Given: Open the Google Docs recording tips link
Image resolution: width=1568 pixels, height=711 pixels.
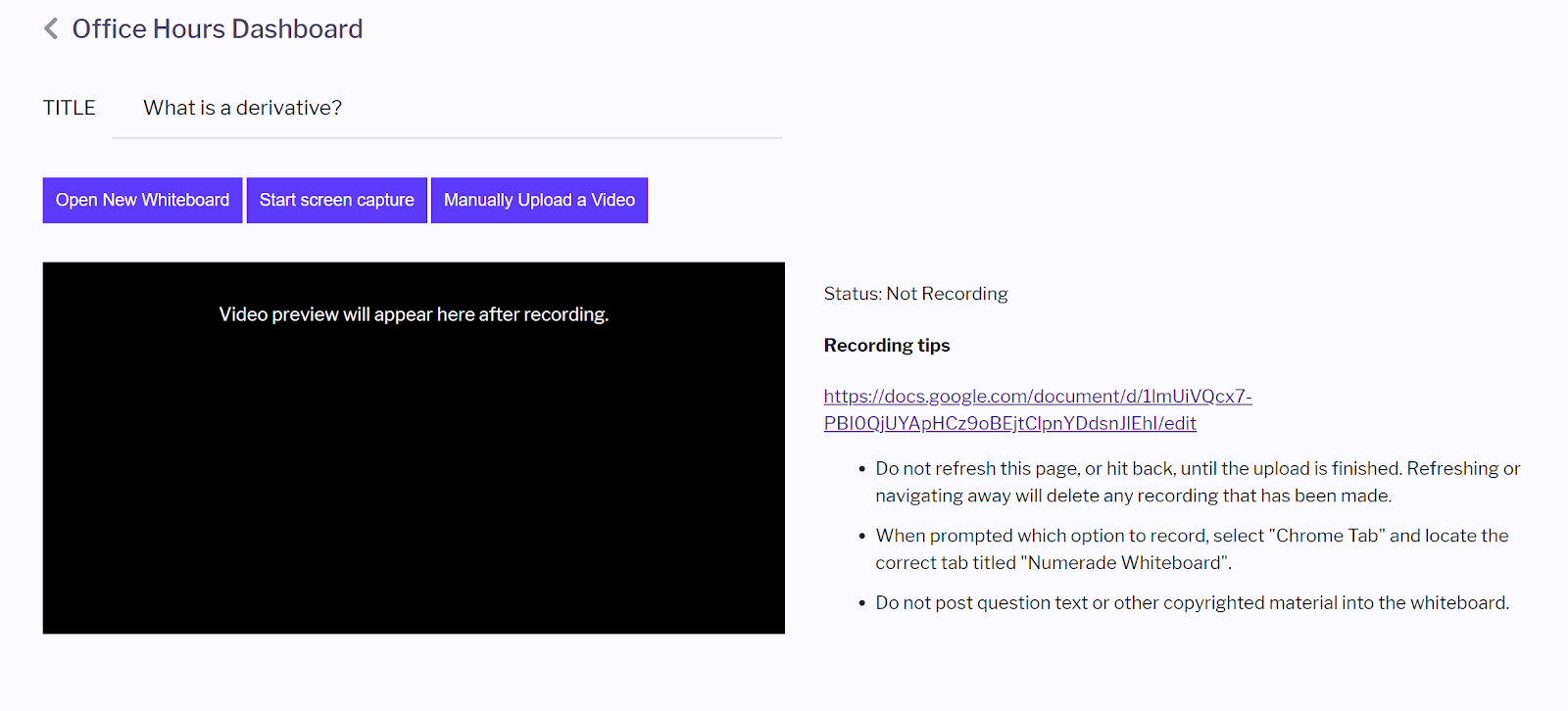Looking at the screenshot, I should tap(1038, 409).
